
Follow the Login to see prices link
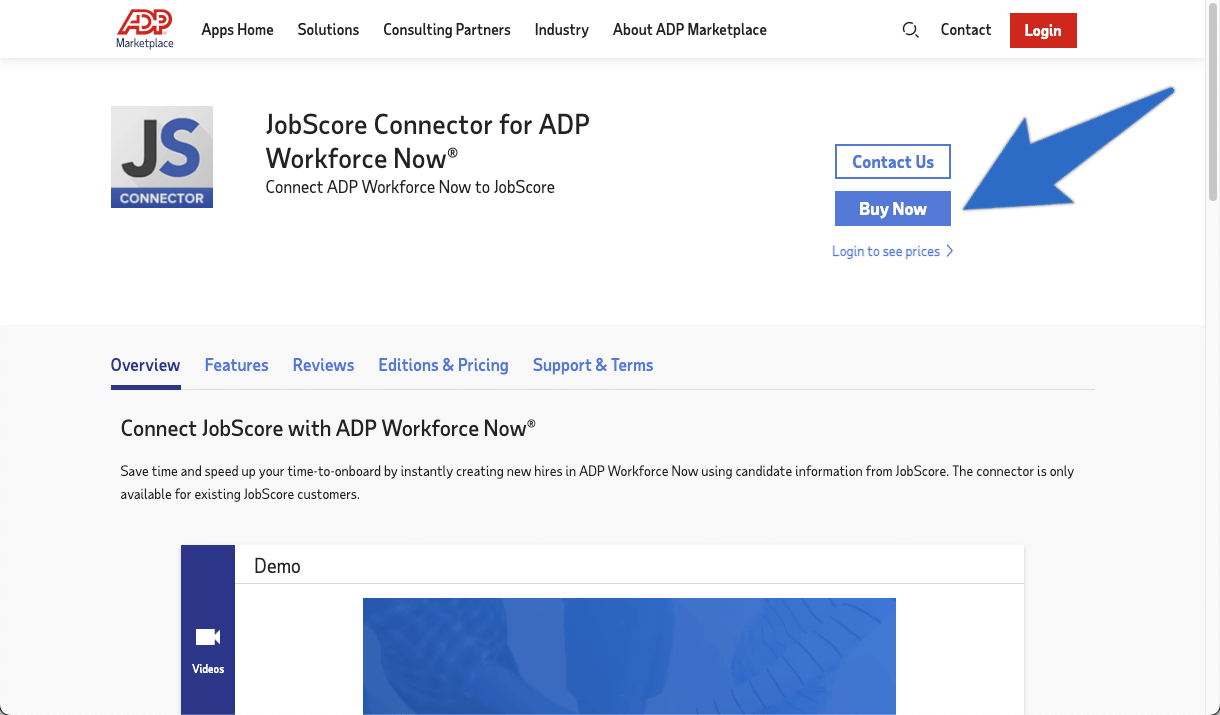[886, 251]
